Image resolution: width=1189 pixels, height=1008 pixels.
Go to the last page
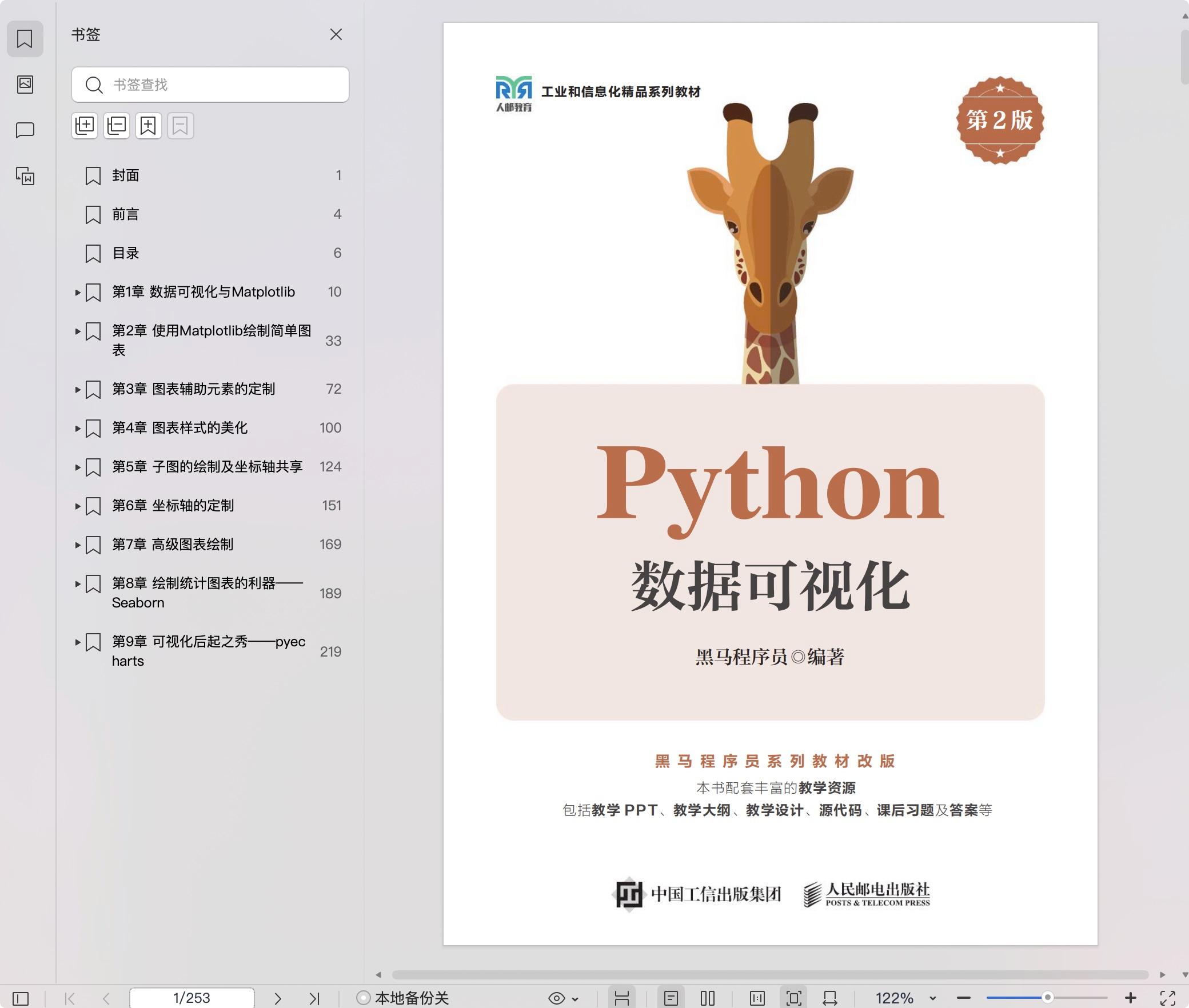click(x=314, y=998)
